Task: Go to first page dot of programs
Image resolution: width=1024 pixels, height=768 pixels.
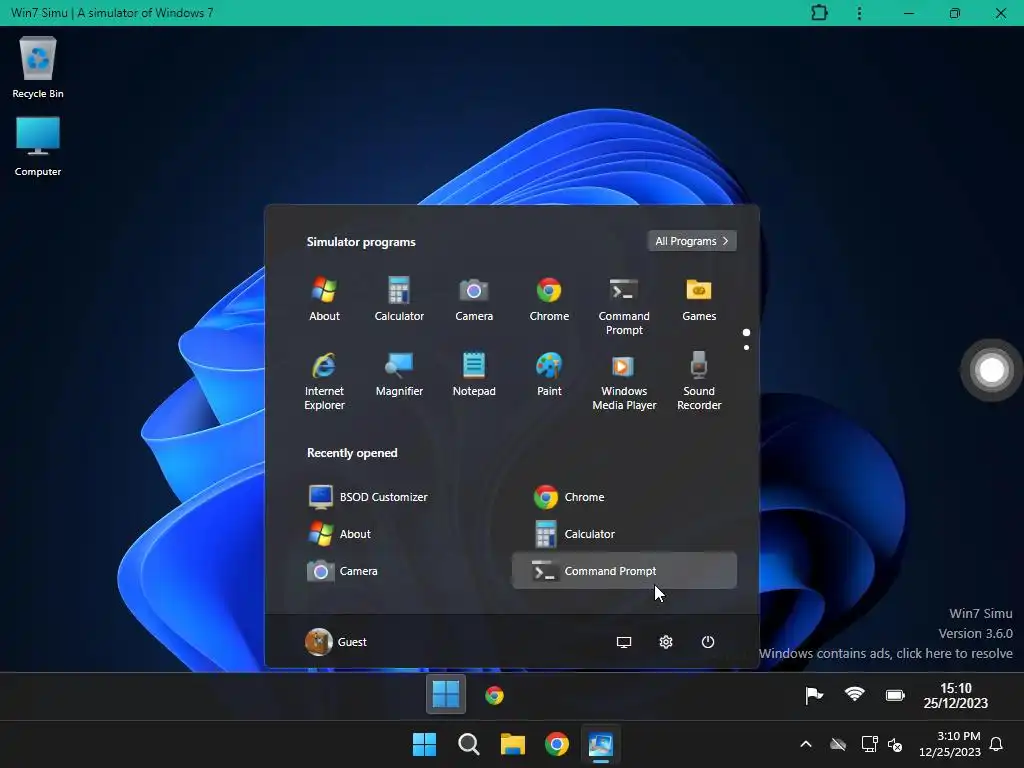Action: [x=746, y=332]
